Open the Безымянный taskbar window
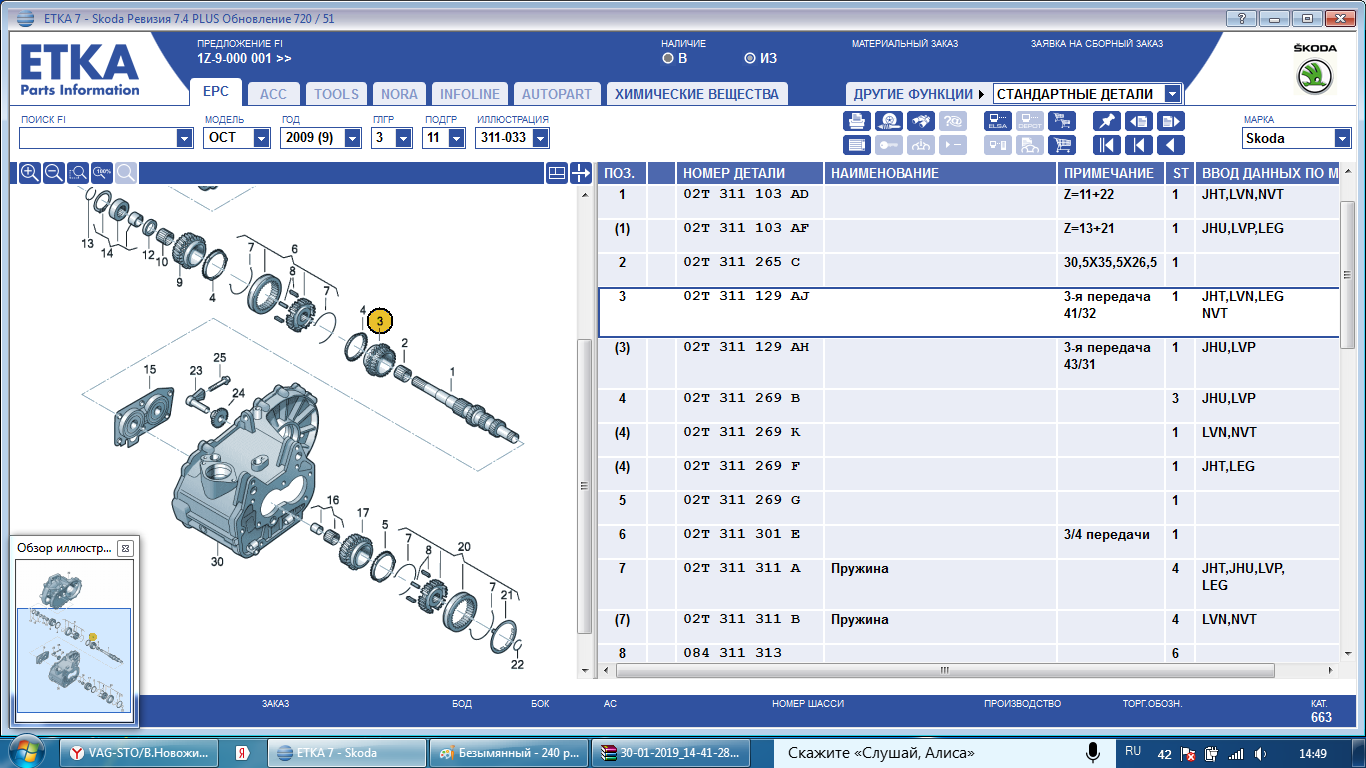The width and height of the screenshot is (1366, 768). 509,753
